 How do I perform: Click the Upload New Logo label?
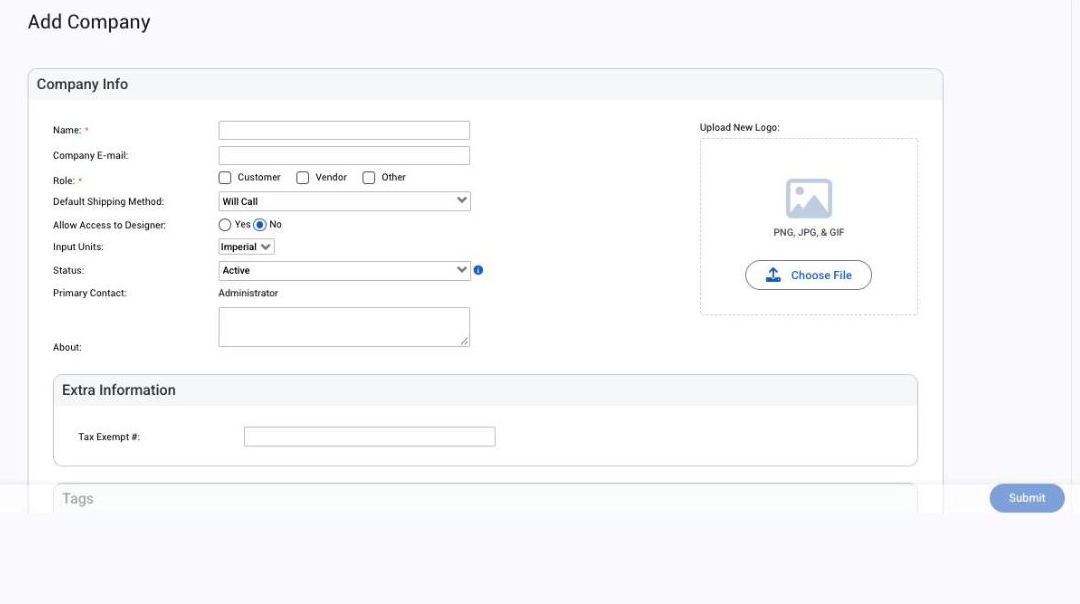coord(739,127)
